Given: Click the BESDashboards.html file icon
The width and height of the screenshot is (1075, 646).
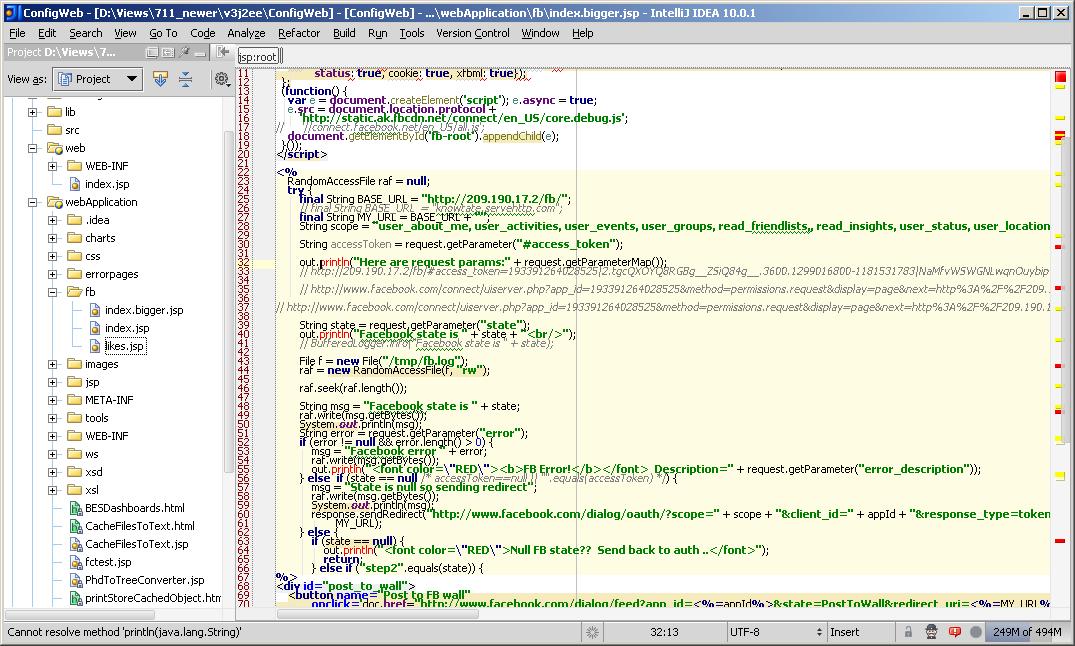Looking at the screenshot, I should click(x=75, y=508).
